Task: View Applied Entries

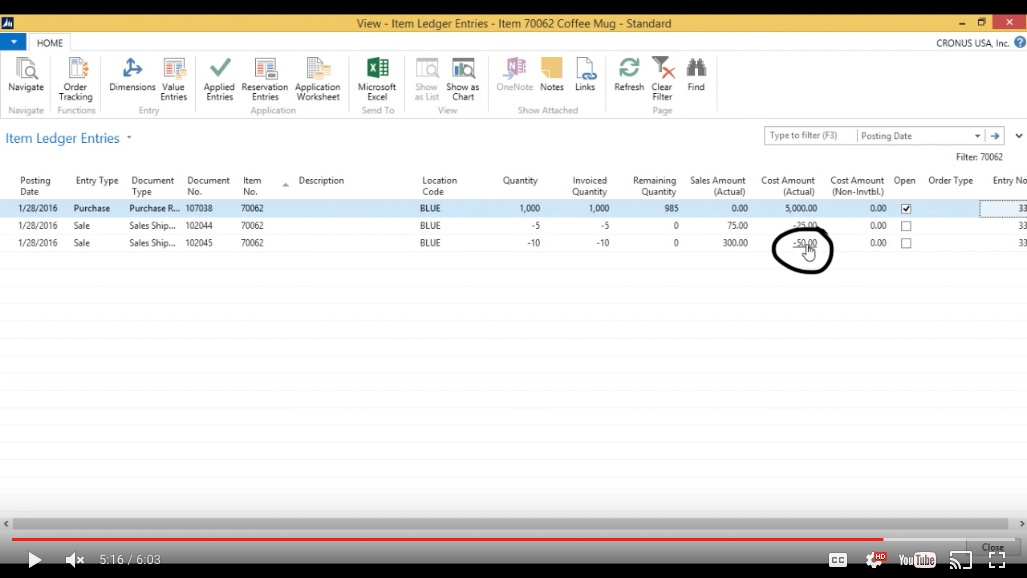Action: (x=219, y=79)
